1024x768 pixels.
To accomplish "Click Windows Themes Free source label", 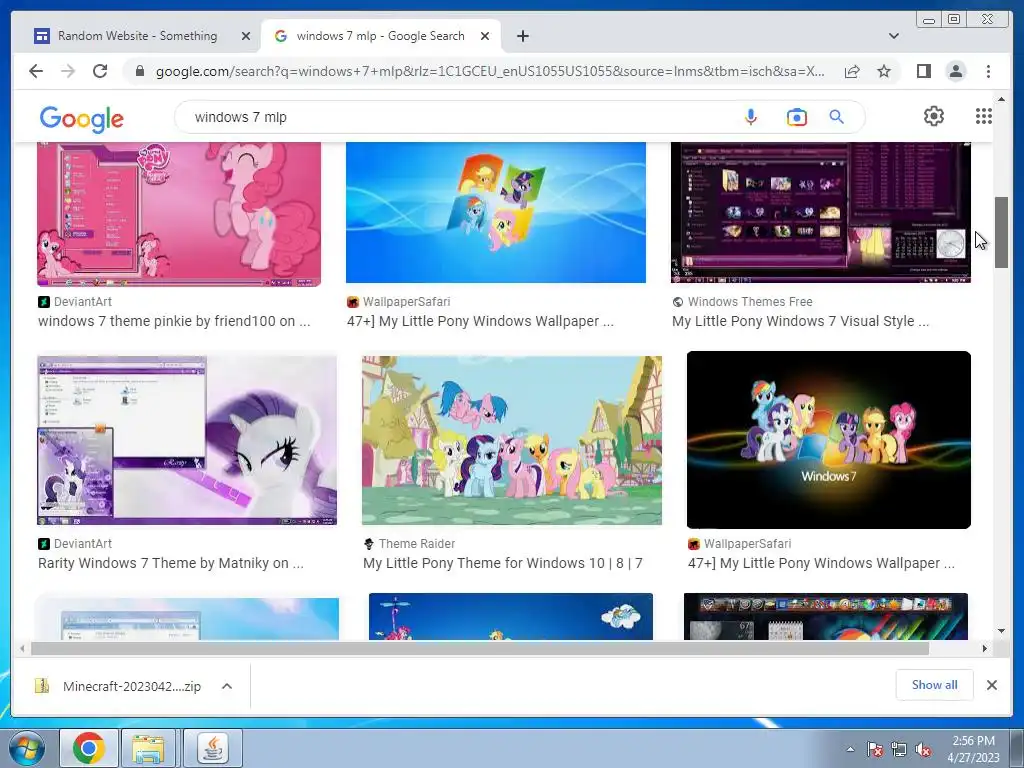I will tap(750, 302).
